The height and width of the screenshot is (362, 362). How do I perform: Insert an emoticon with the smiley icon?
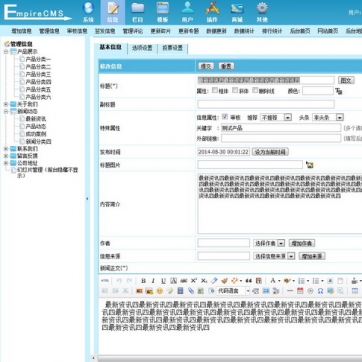pyautogui.click(x=160, y=291)
